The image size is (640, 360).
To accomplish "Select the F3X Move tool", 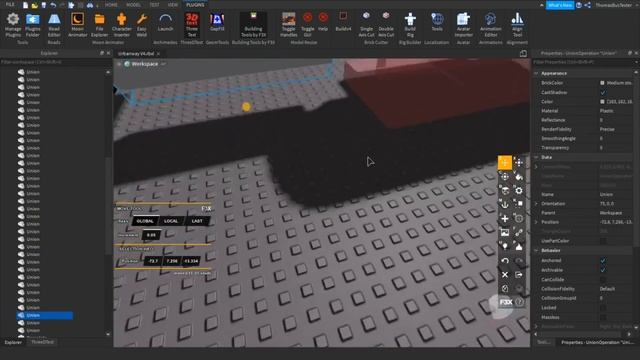I will point(505,162).
